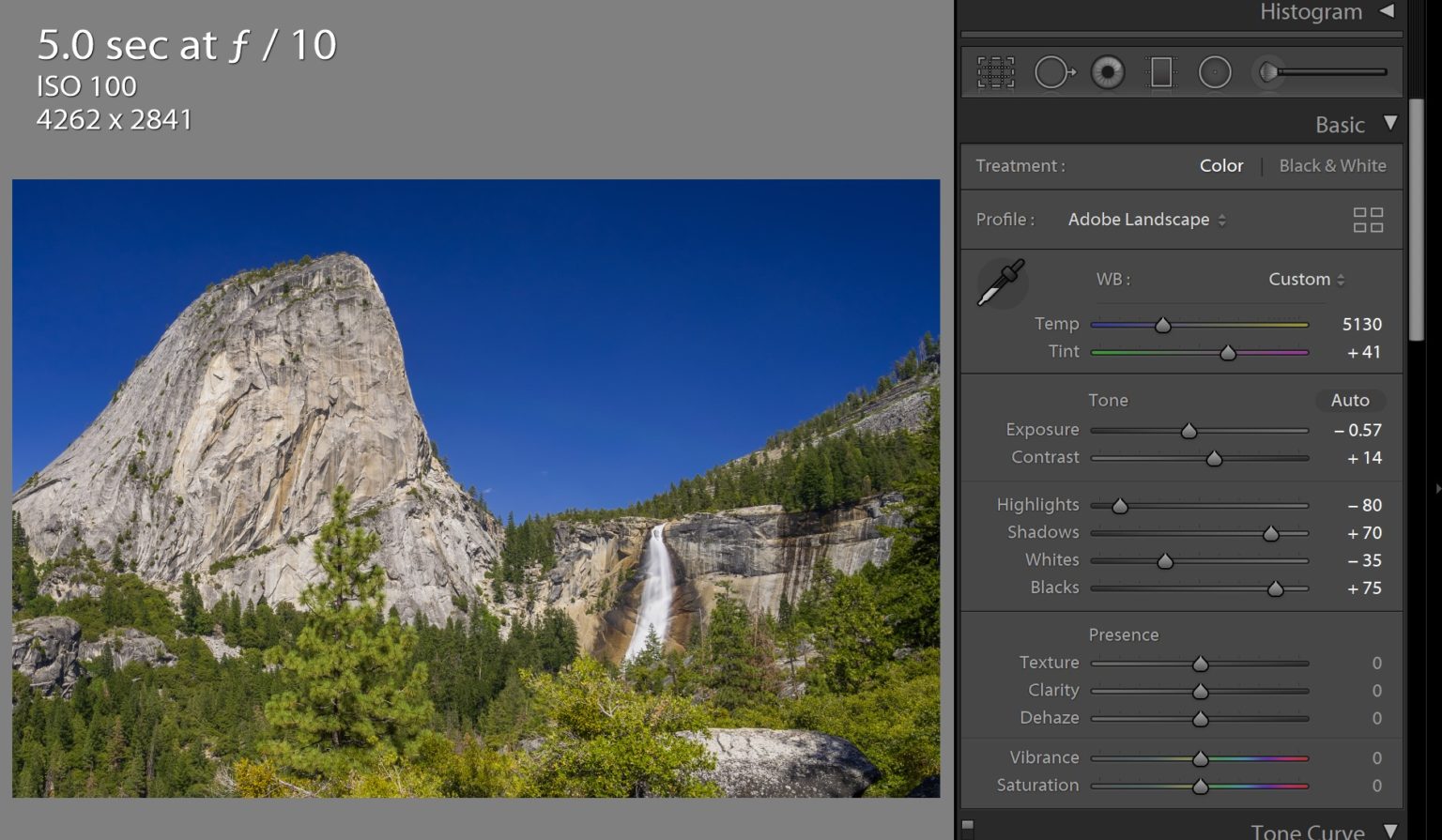The width and height of the screenshot is (1442, 840).
Task: Keep treatment set to Color
Action: (x=1220, y=165)
